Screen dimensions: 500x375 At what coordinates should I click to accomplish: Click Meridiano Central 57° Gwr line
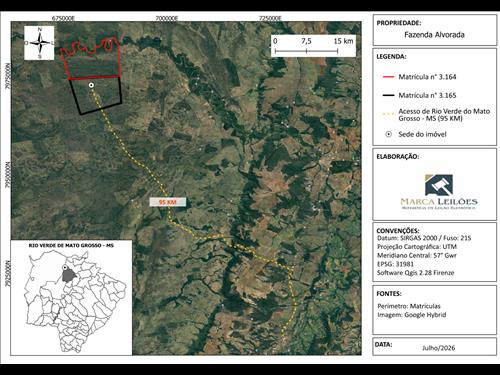point(417,255)
